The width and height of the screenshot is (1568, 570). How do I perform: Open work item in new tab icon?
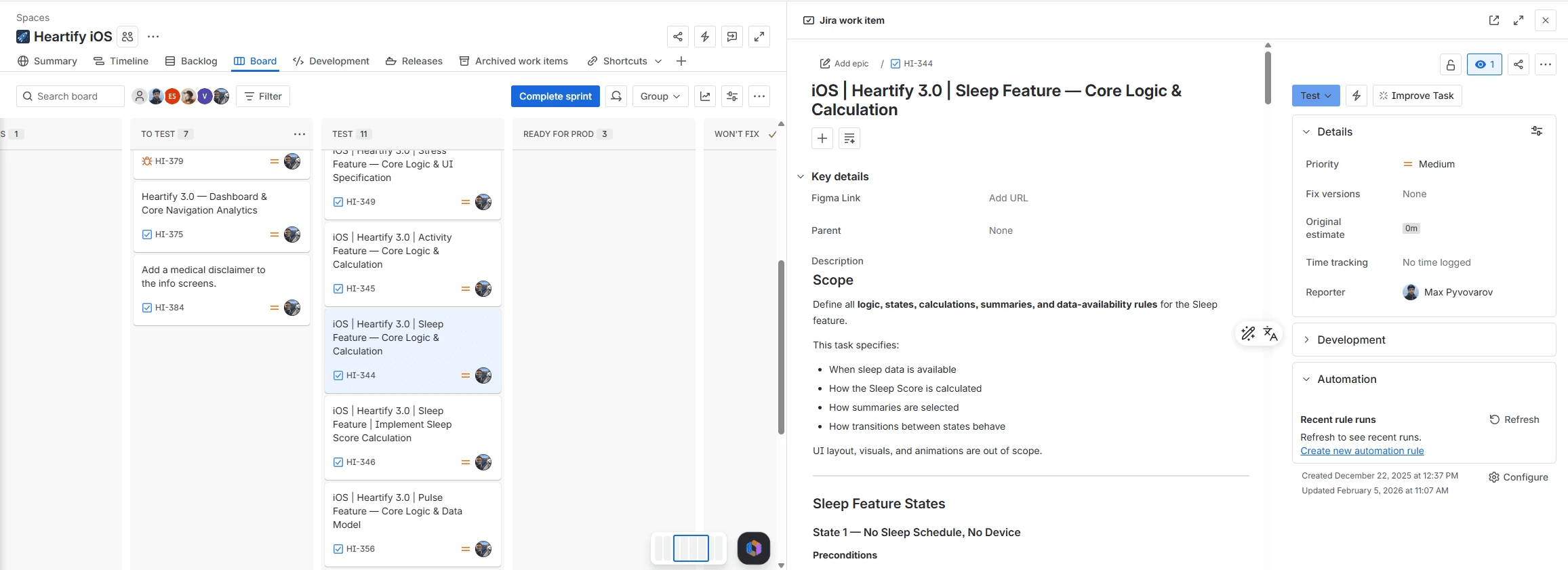tap(1494, 20)
